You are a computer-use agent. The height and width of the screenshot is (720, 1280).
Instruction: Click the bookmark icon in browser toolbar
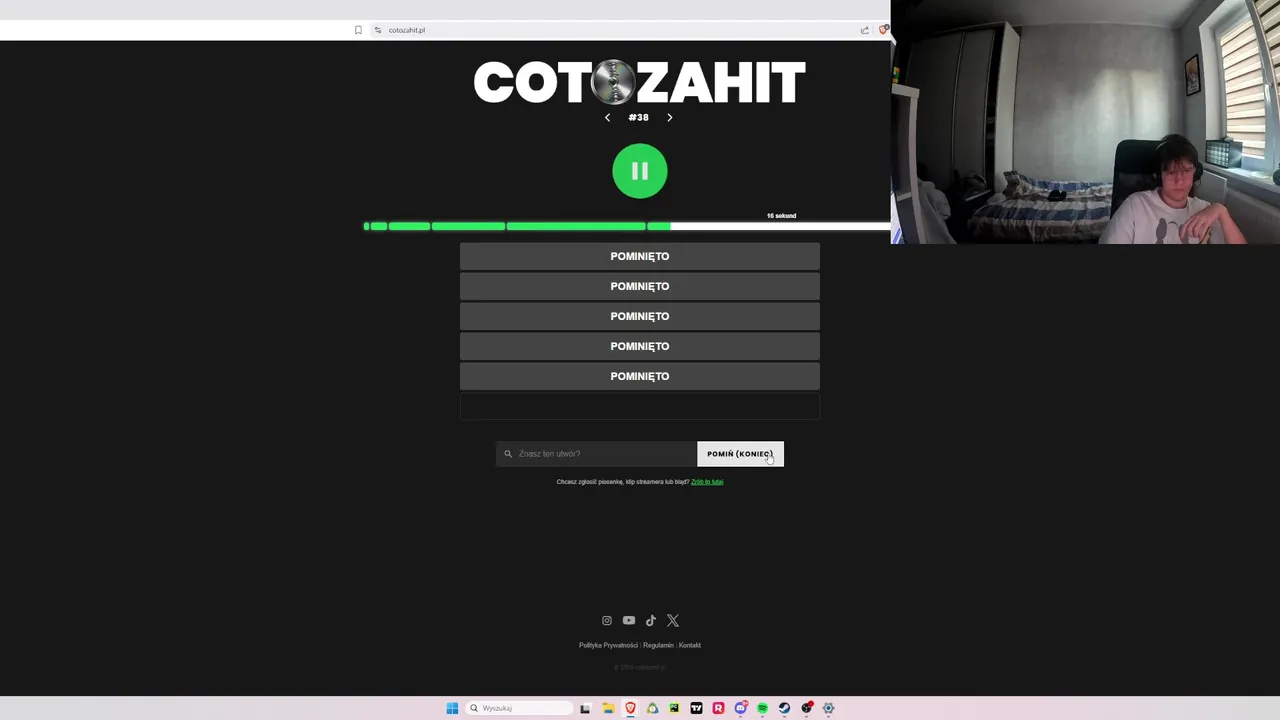pos(358,30)
